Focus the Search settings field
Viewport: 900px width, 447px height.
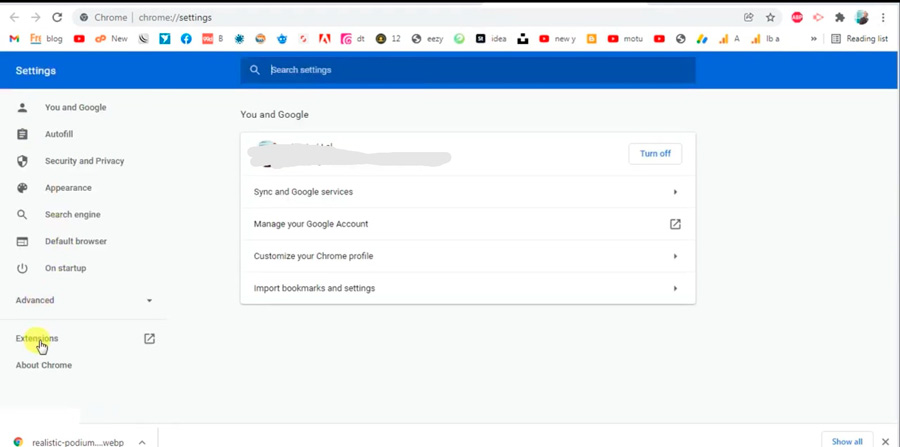(468, 70)
